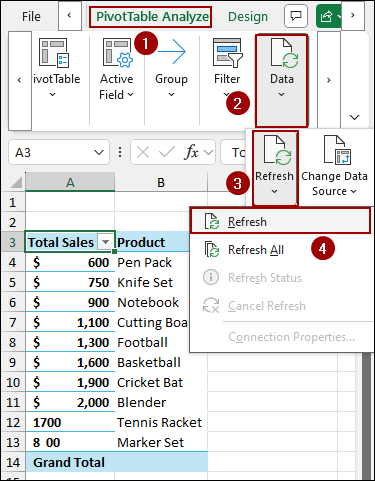This screenshot has height=481, width=375.
Task: Open the Active Field group
Action: 117,80
